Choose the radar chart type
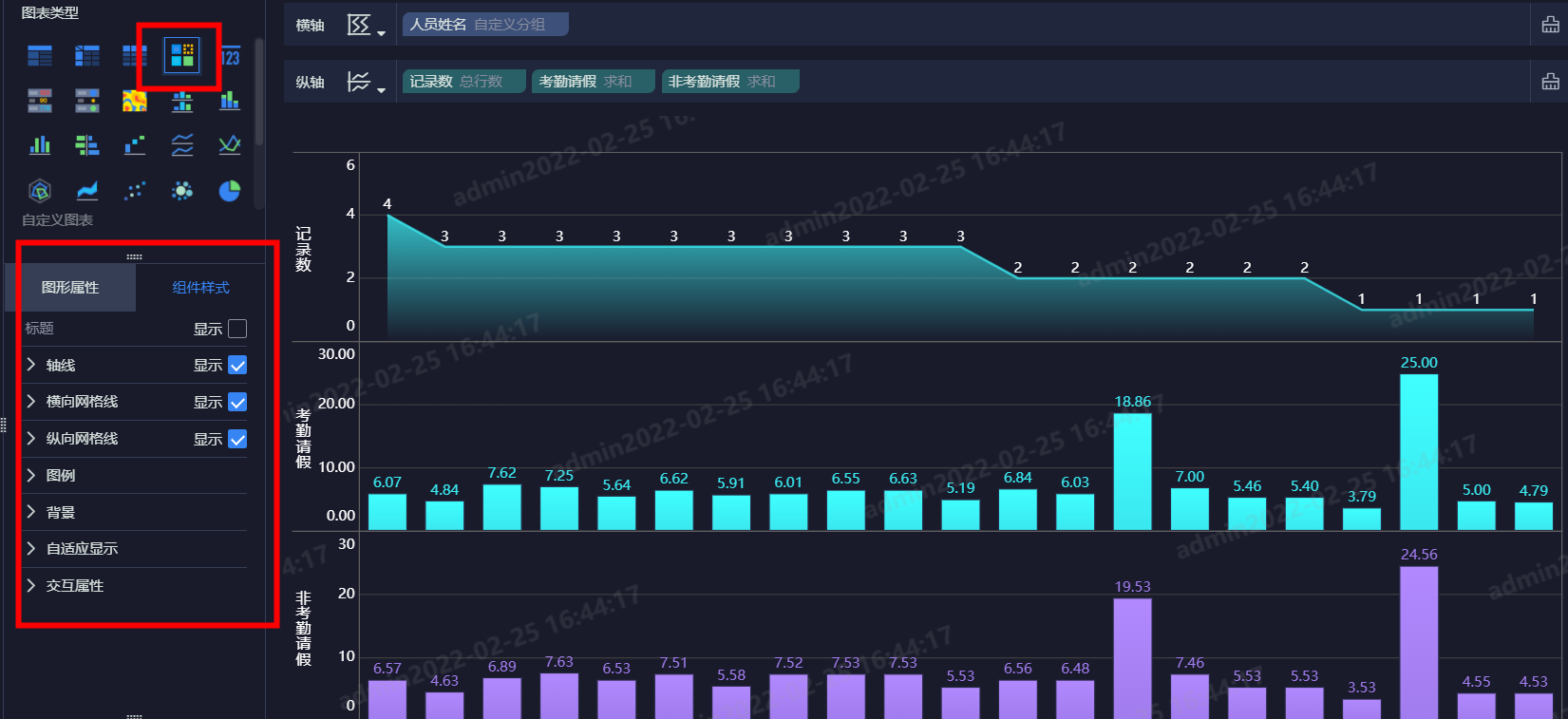The height and width of the screenshot is (719, 1568). click(40, 191)
